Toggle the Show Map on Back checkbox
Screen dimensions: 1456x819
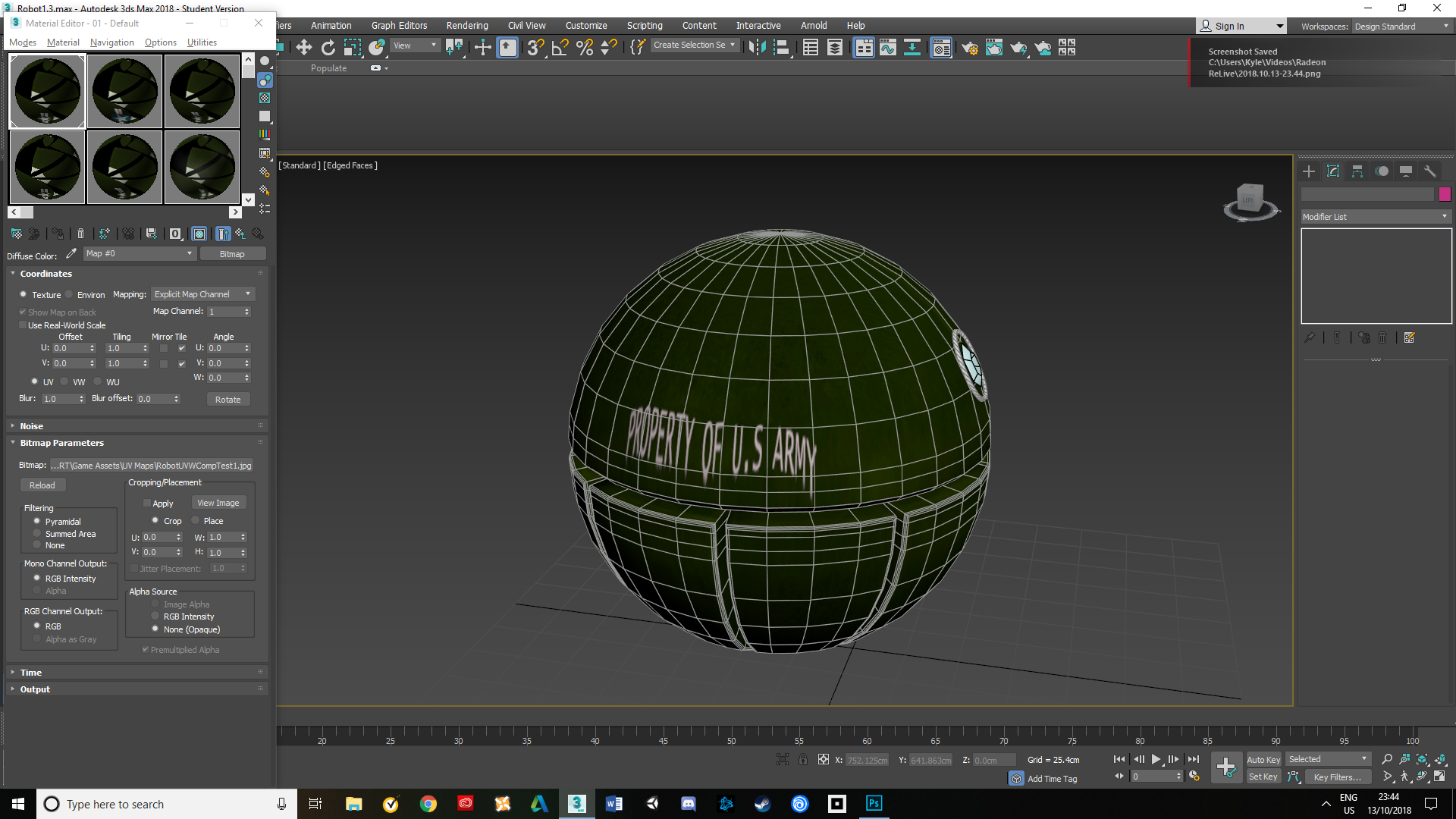click(23, 312)
